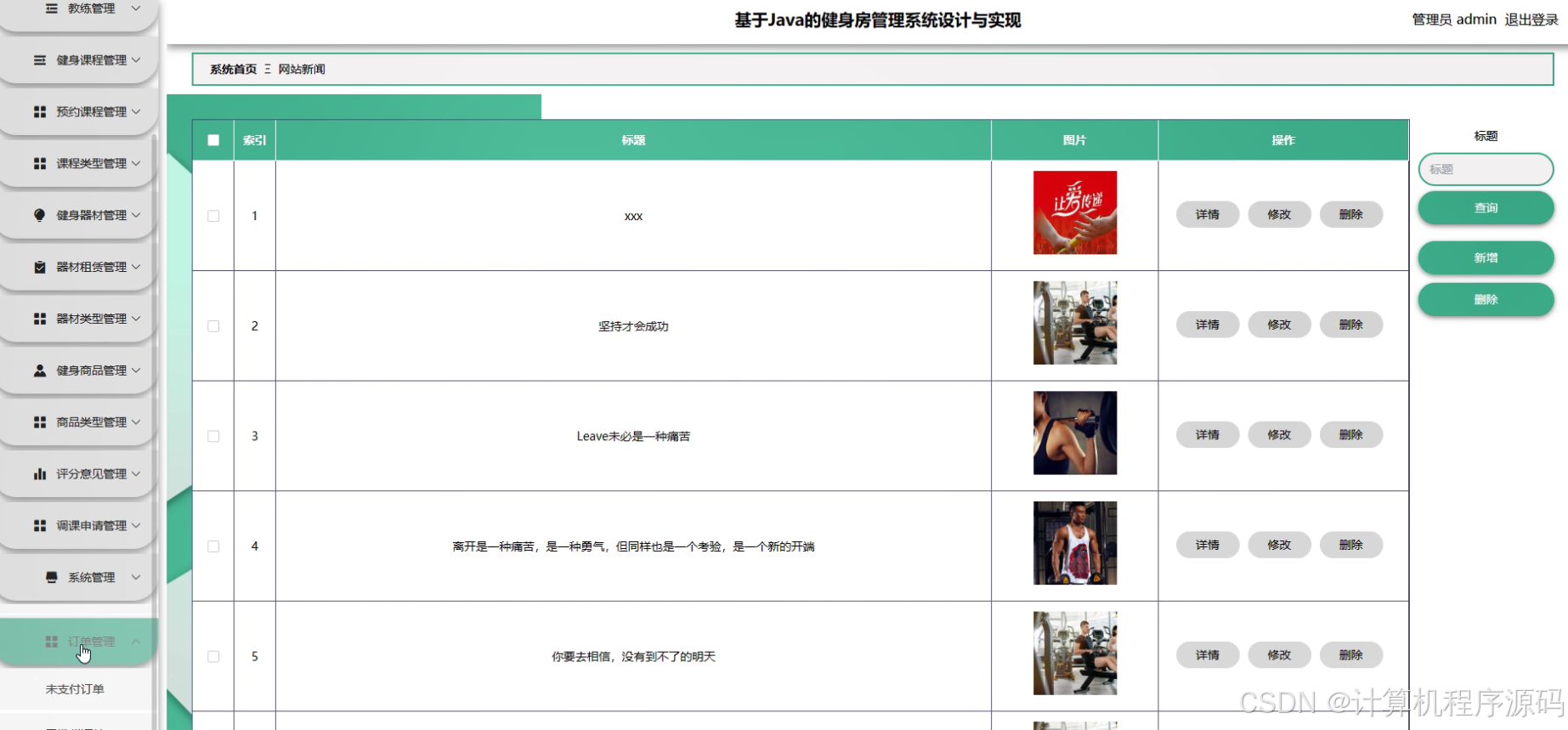Expand the 系统管理 chevron
Image resolution: width=1568 pixels, height=730 pixels.
point(136,578)
